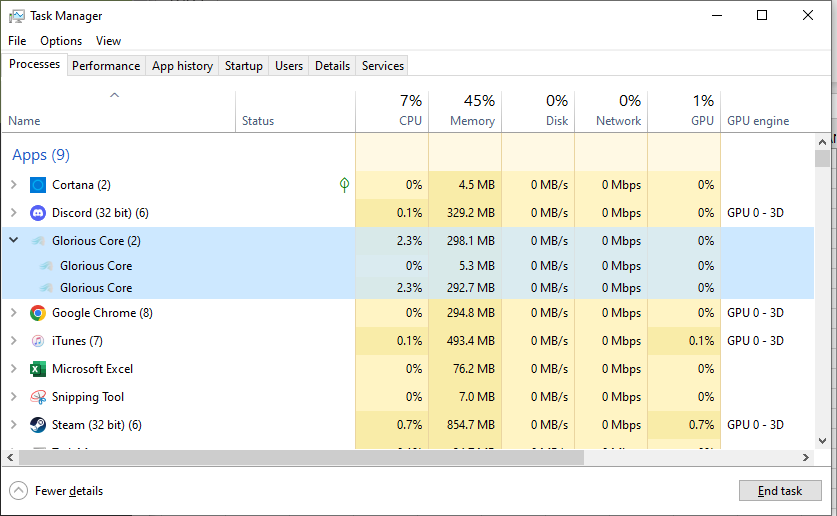The width and height of the screenshot is (837, 516).
Task: Click the Fewer details link
Action: point(69,491)
